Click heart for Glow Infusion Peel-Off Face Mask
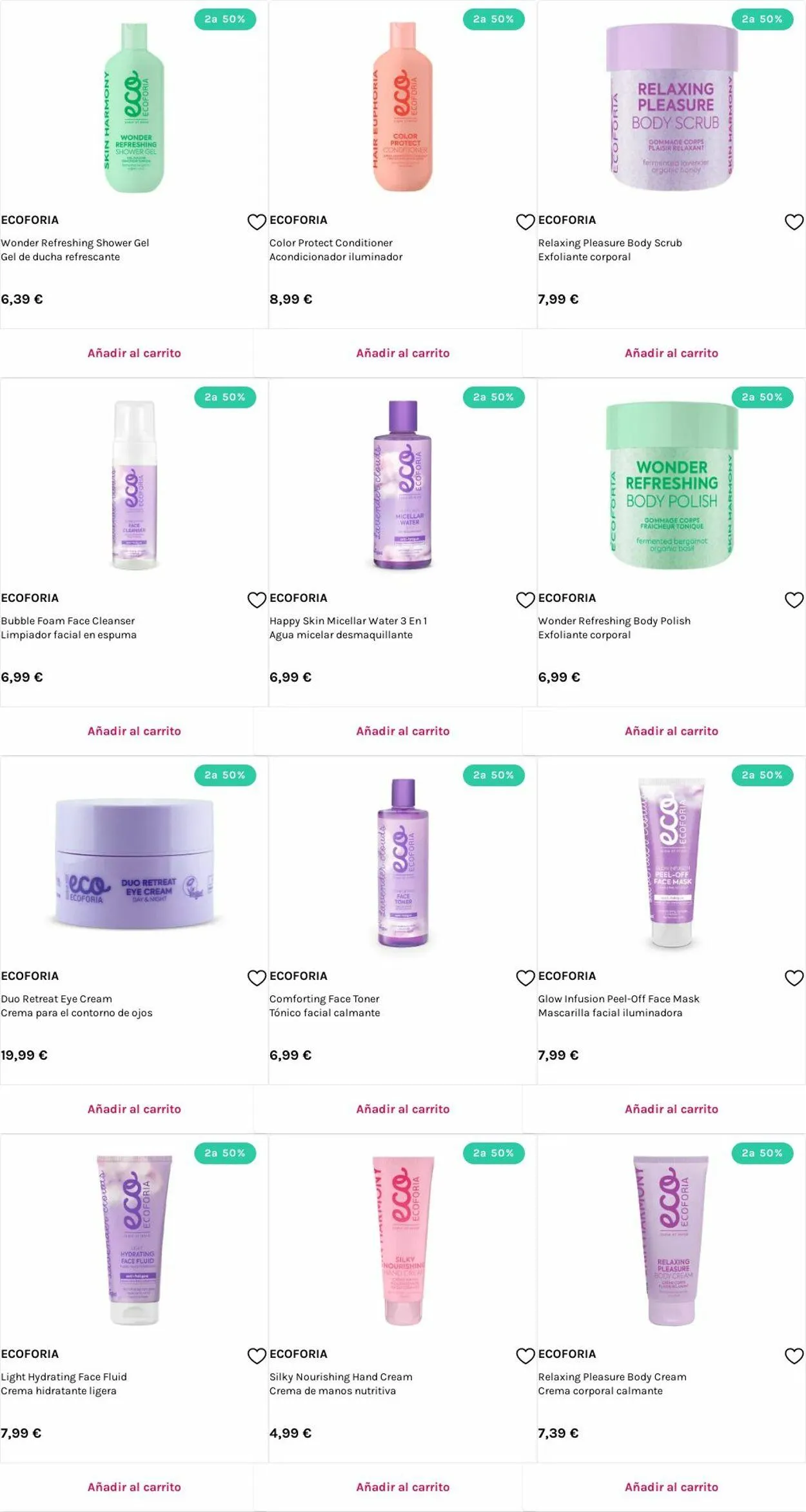The height and width of the screenshot is (1512, 806). tap(794, 978)
